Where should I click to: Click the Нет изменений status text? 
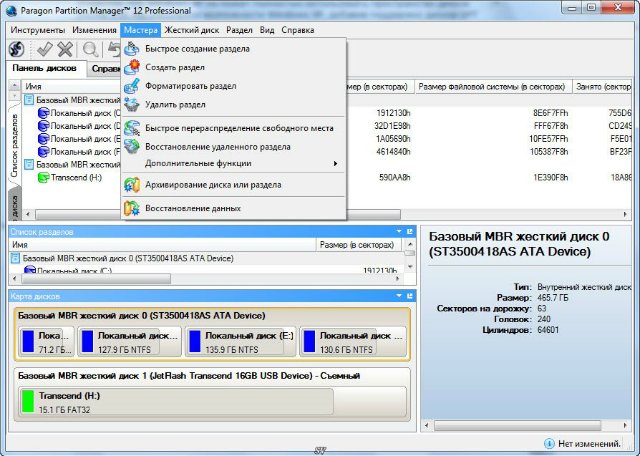pos(589,444)
